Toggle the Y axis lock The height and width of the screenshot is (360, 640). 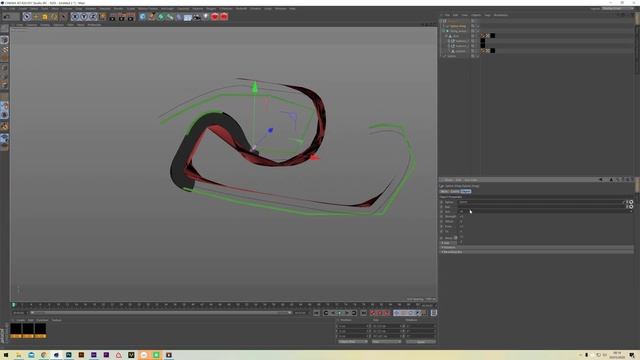pyautogui.click(x=84, y=17)
